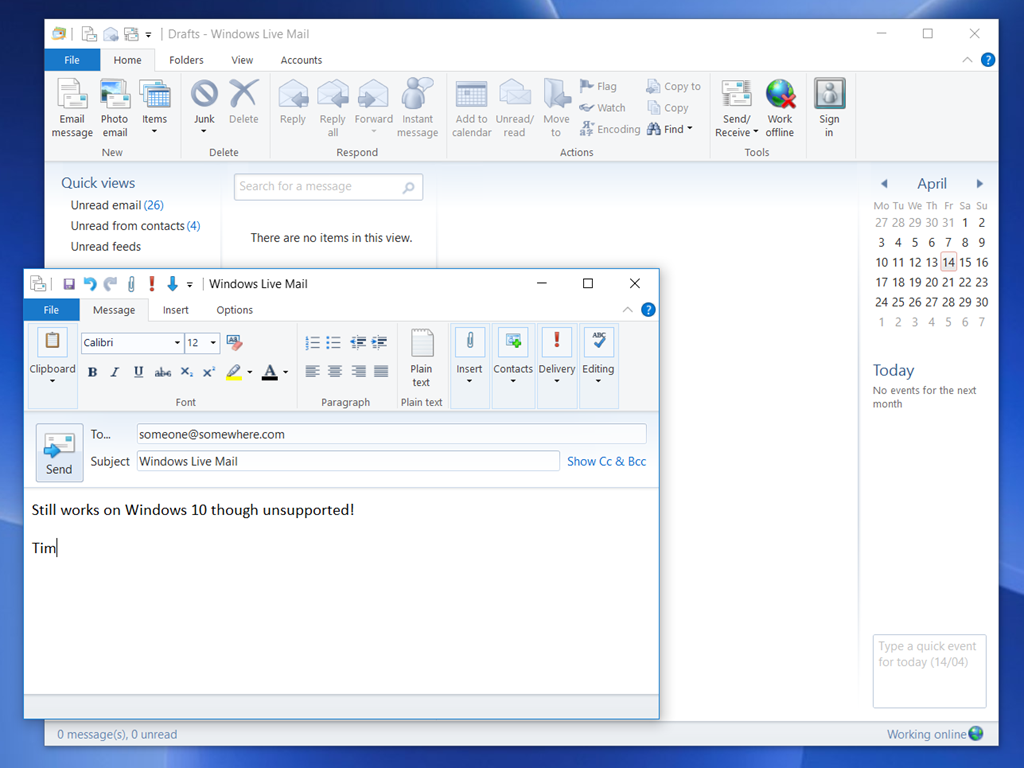Expand the font color dropdown arrow
This screenshot has width=1024, height=768.
click(x=285, y=372)
